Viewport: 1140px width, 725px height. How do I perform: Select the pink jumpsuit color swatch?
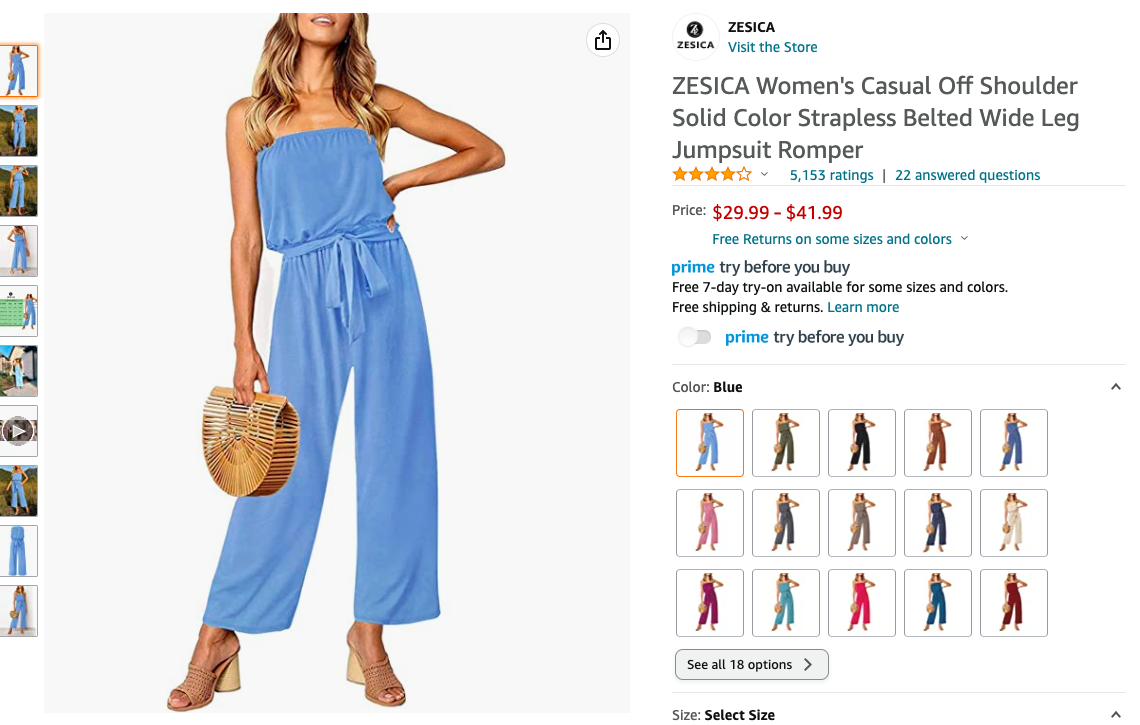coord(710,523)
